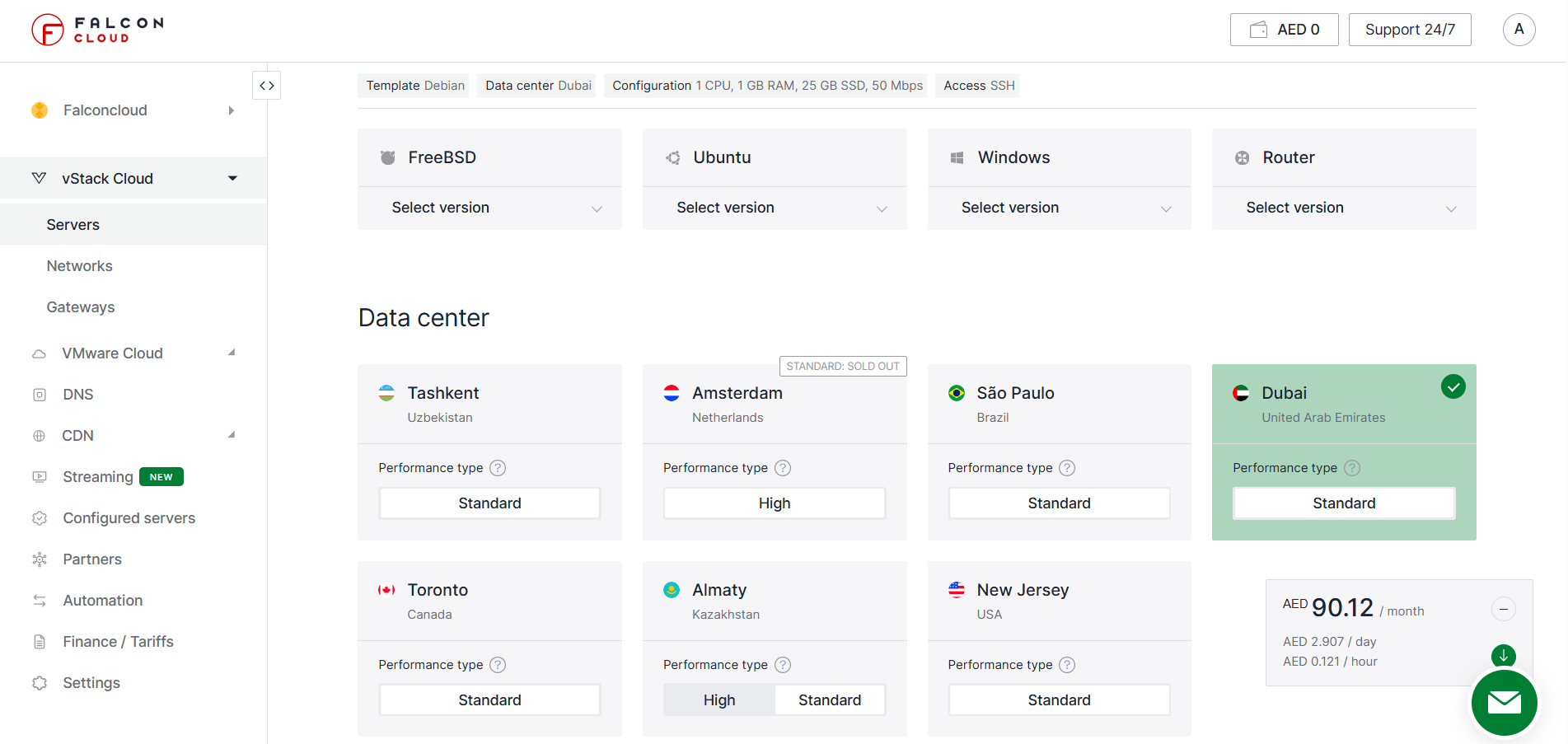Click help icon for Toronto performance type
This screenshot has height=744, width=1568.
pyautogui.click(x=498, y=665)
